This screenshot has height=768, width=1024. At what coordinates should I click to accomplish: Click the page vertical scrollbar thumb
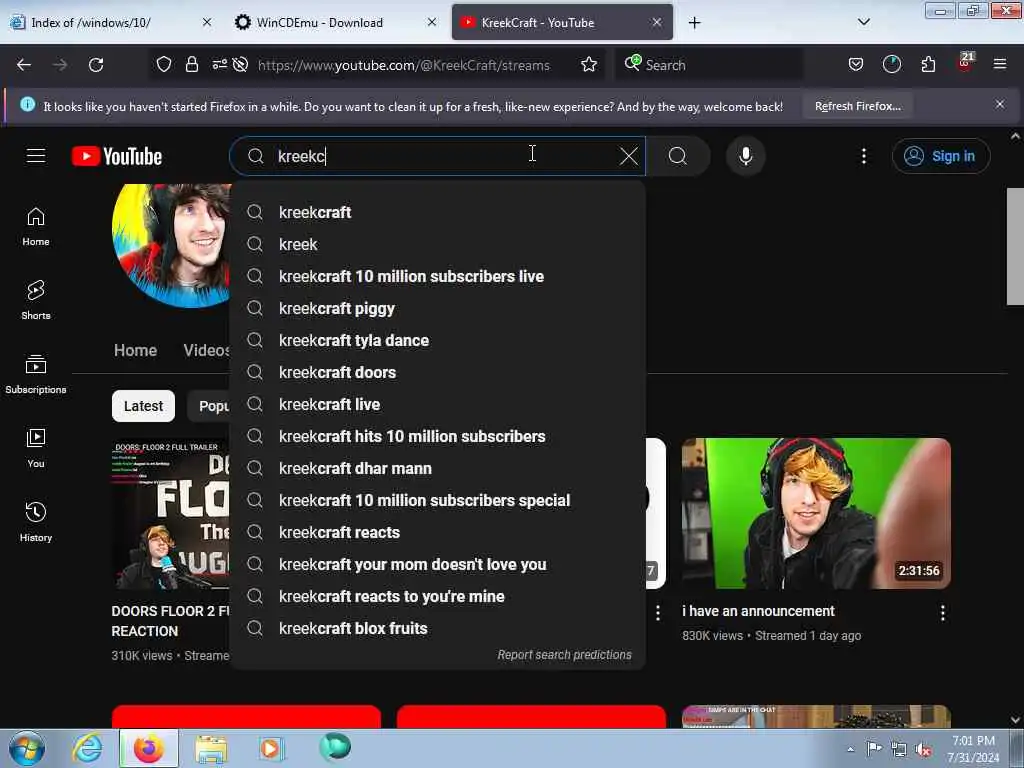point(1015,246)
